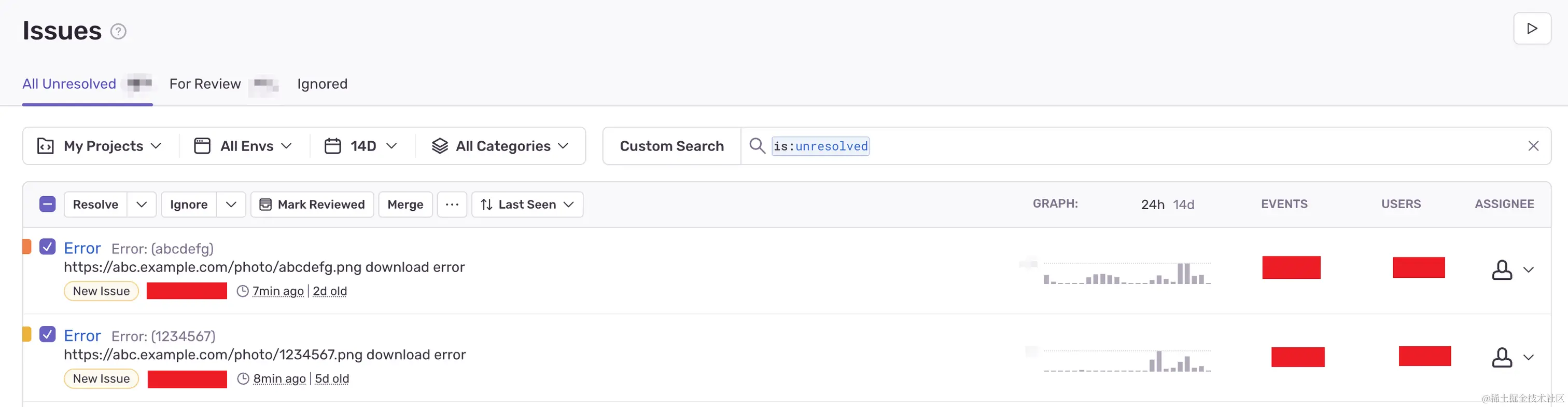Image resolution: width=1568 pixels, height=407 pixels.
Task: Click the magnifying glass search icon
Action: 757,146
